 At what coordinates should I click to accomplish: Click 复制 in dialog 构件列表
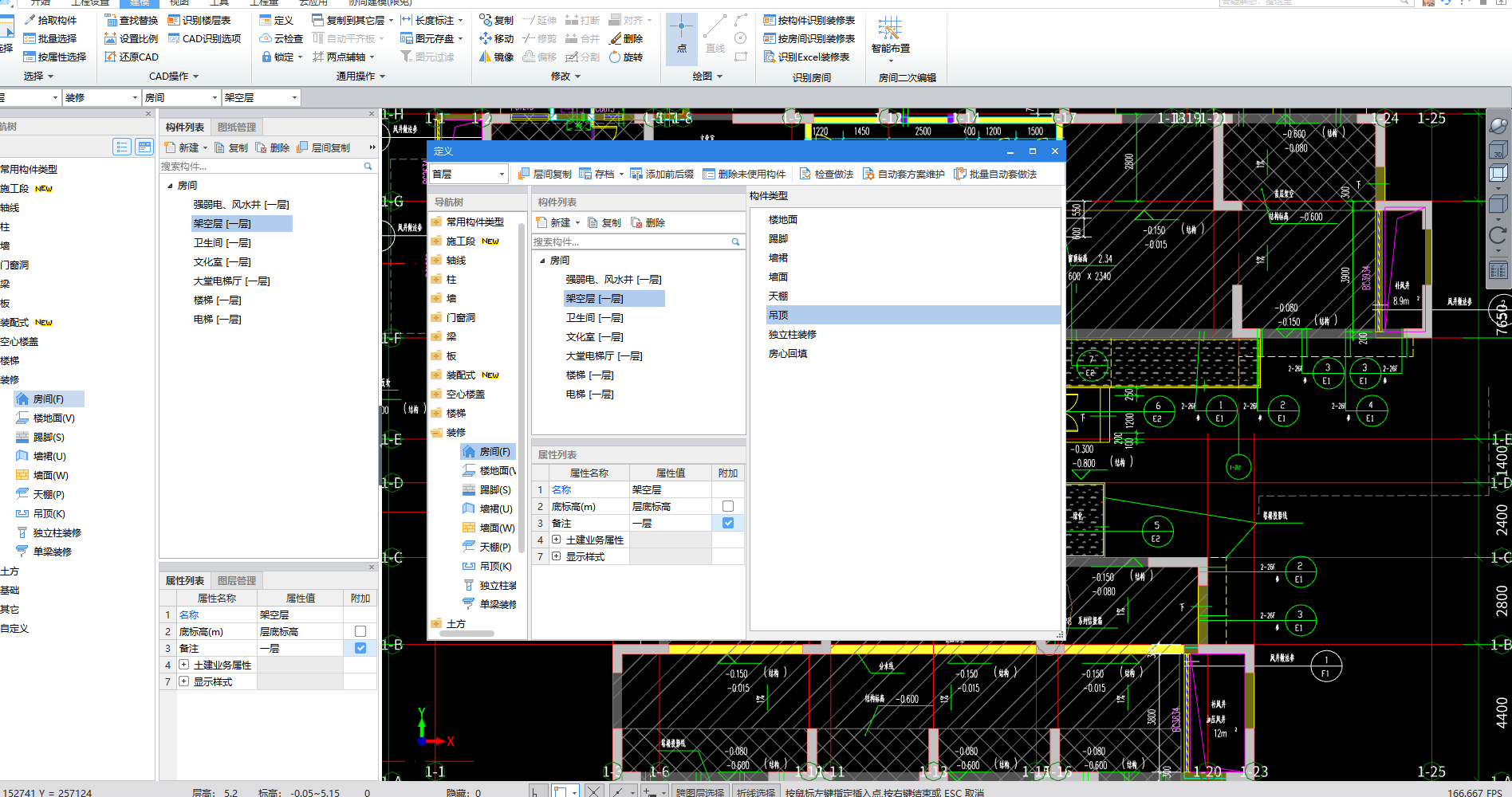tap(604, 222)
